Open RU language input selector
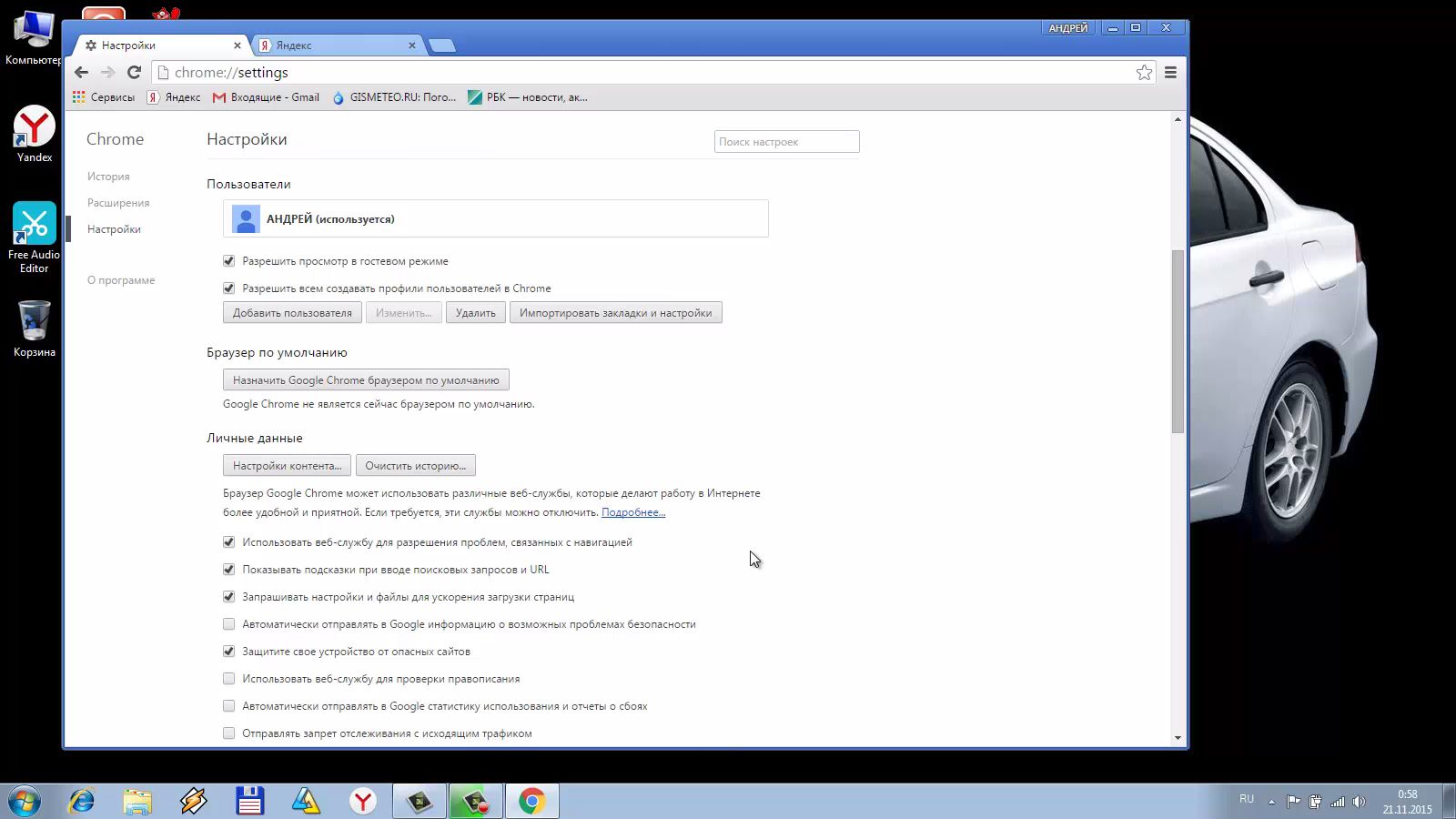This screenshot has width=1456, height=819. coord(1246,798)
